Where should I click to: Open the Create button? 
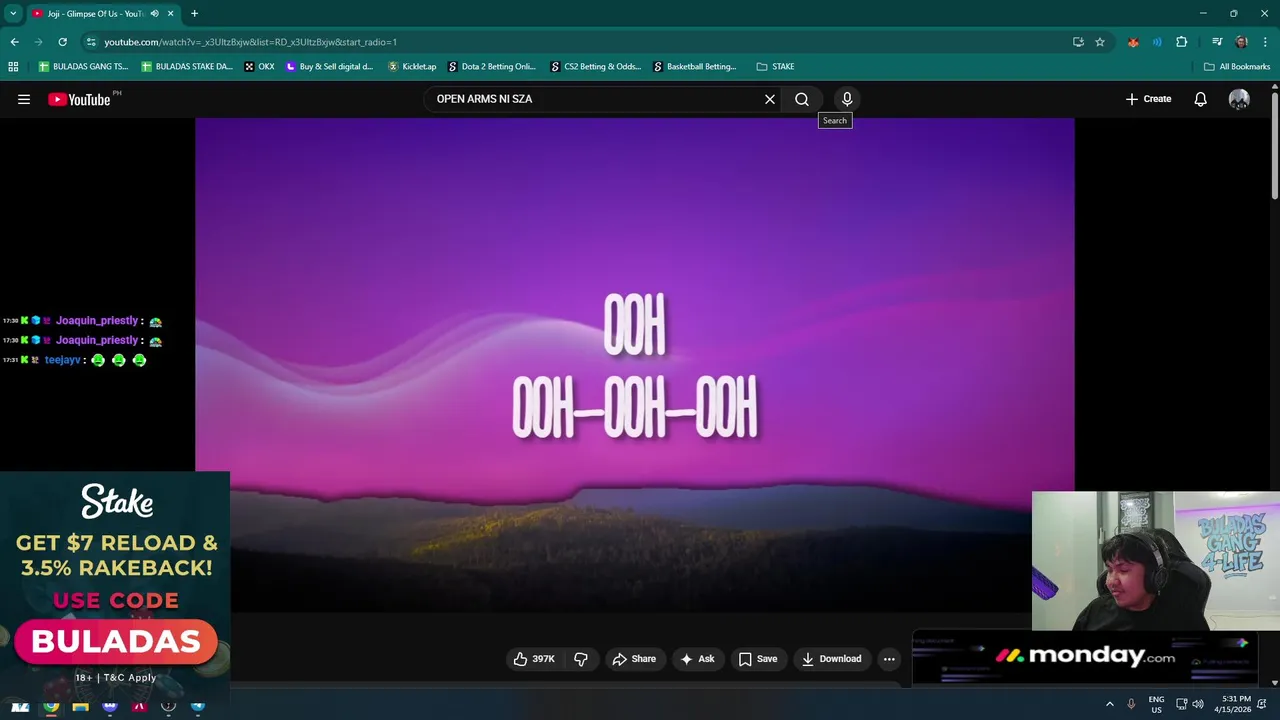click(x=1148, y=99)
